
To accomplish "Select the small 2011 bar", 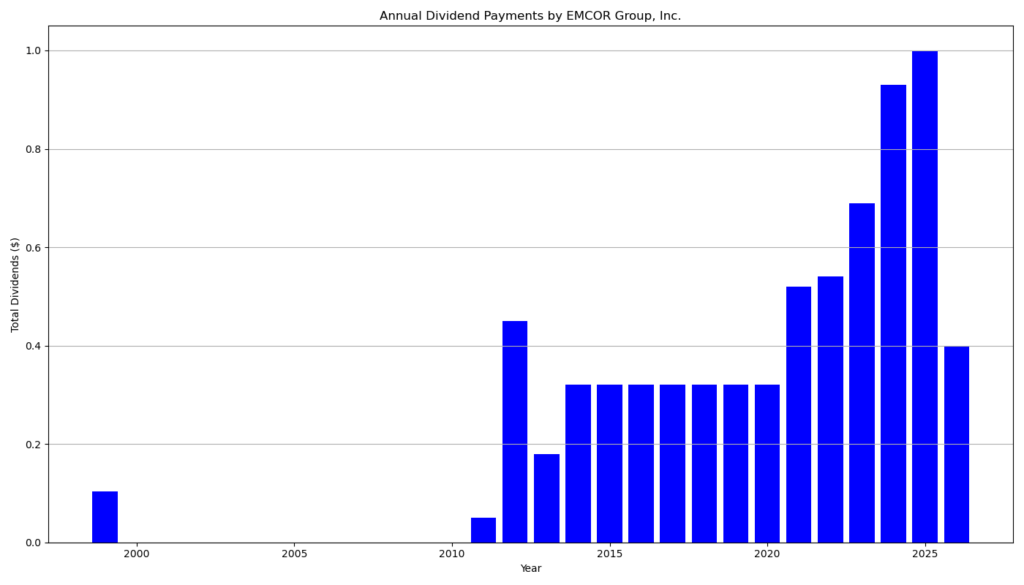I will point(483,530).
